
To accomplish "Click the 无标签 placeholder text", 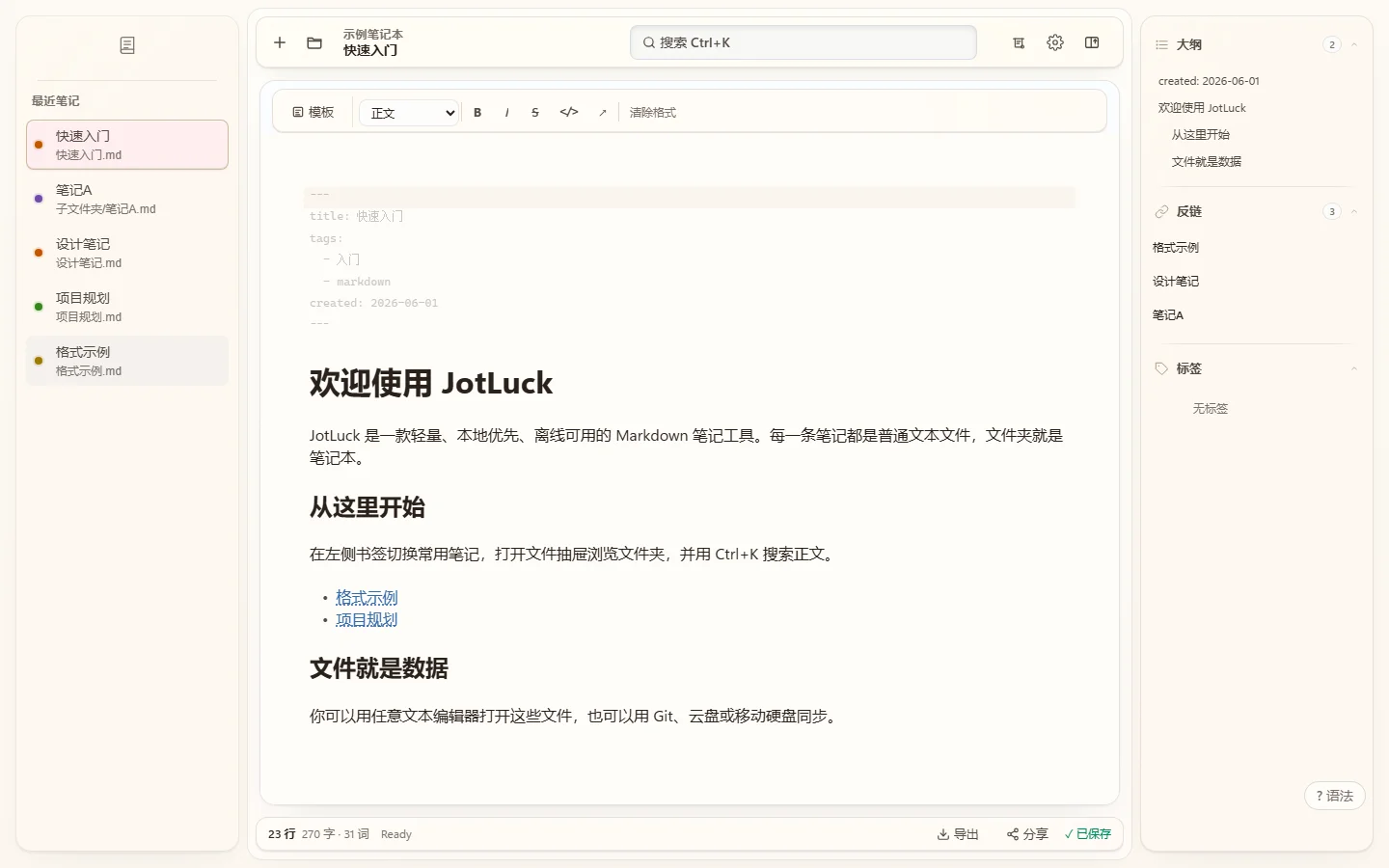I will pyautogui.click(x=1211, y=409).
